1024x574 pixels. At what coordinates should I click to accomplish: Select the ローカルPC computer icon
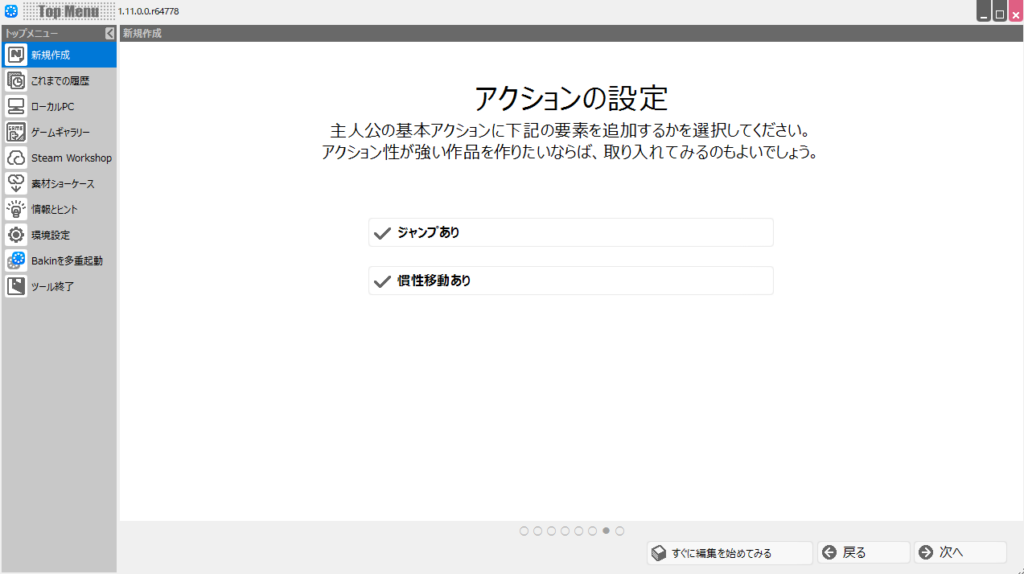[16, 107]
